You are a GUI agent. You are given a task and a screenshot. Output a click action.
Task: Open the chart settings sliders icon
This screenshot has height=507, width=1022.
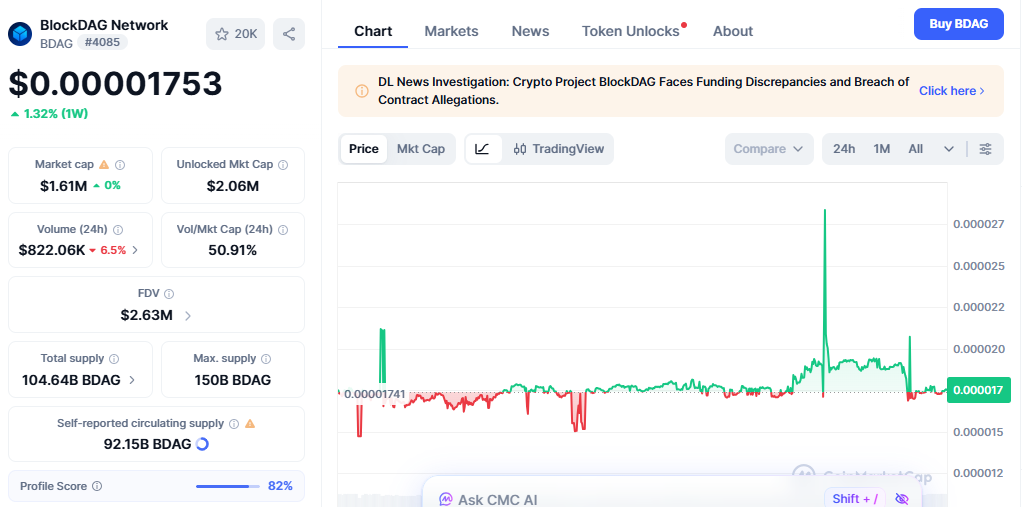986,149
